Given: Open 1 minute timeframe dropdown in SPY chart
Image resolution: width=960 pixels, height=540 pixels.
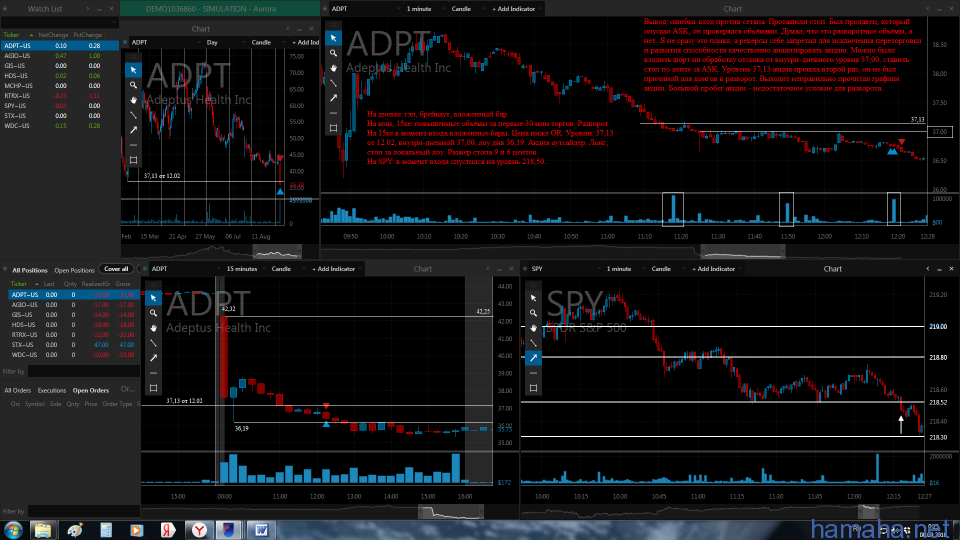Looking at the screenshot, I should tap(625, 269).
